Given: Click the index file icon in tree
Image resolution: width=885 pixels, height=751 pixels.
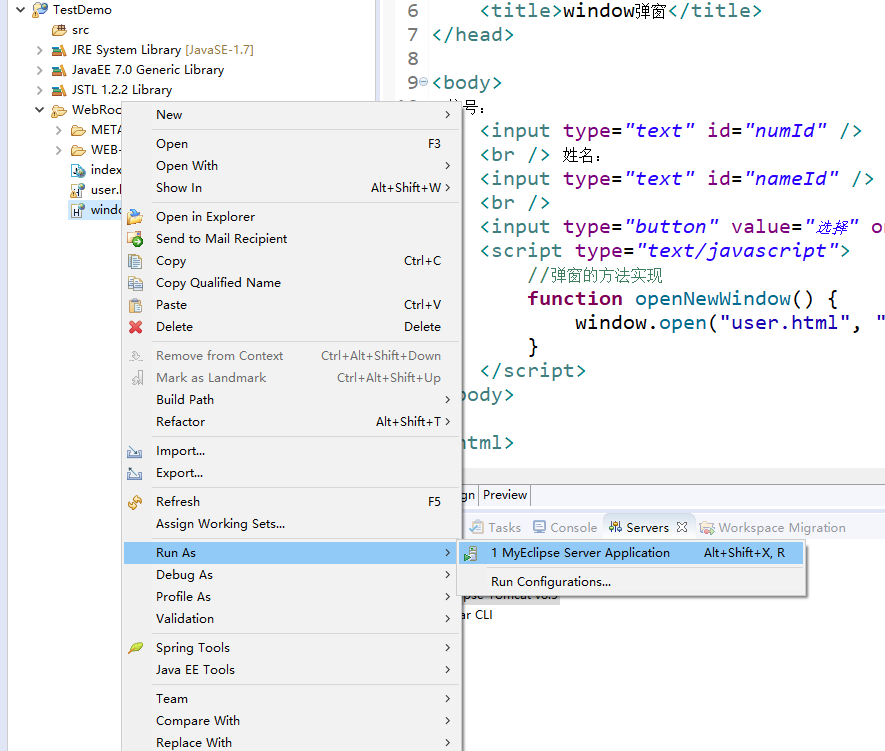Looking at the screenshot, I should [x=78, y=170].
